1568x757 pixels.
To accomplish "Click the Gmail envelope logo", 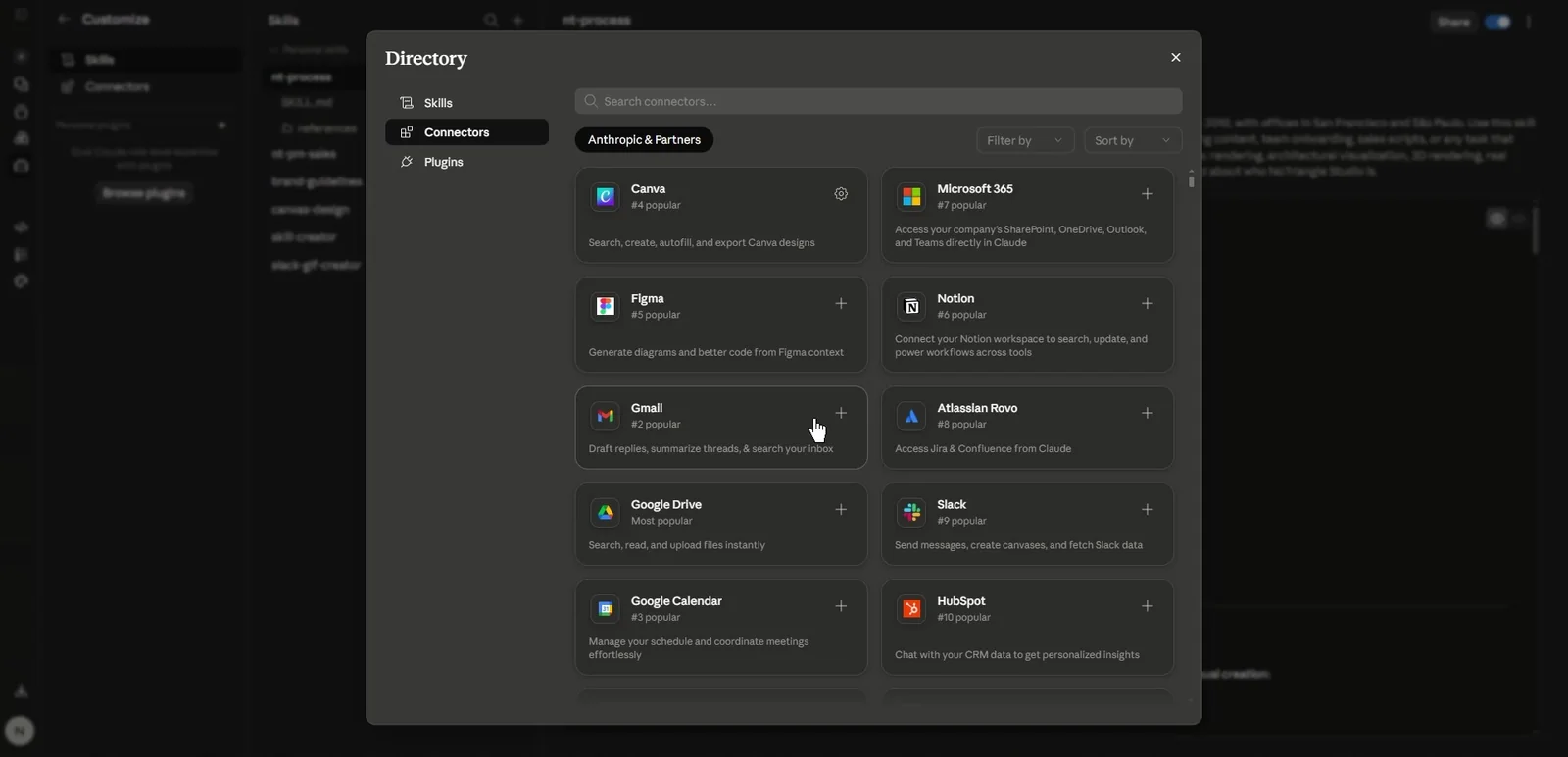I will point(606,416).
